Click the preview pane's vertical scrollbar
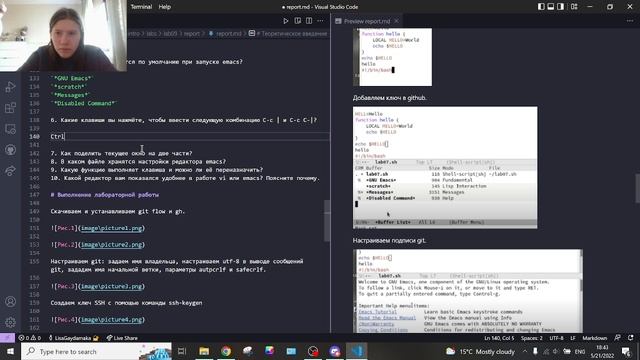The height and width of the screenshot is (360, 640). click(x=637, y=189)
